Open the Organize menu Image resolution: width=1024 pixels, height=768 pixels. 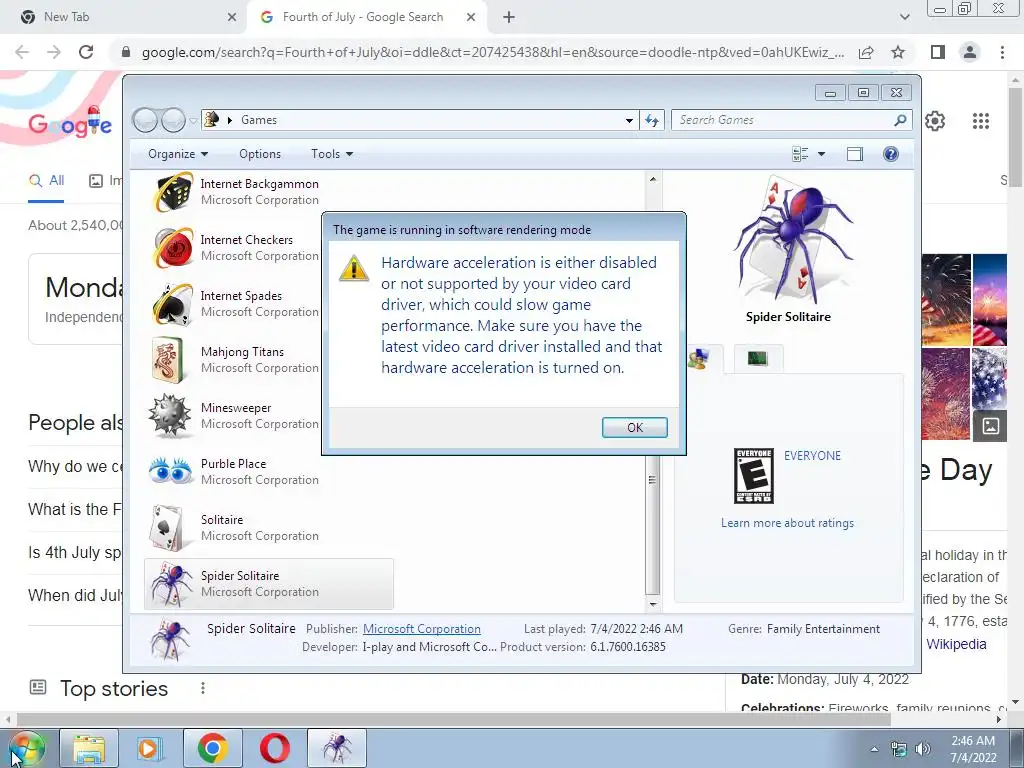point(178,154)
